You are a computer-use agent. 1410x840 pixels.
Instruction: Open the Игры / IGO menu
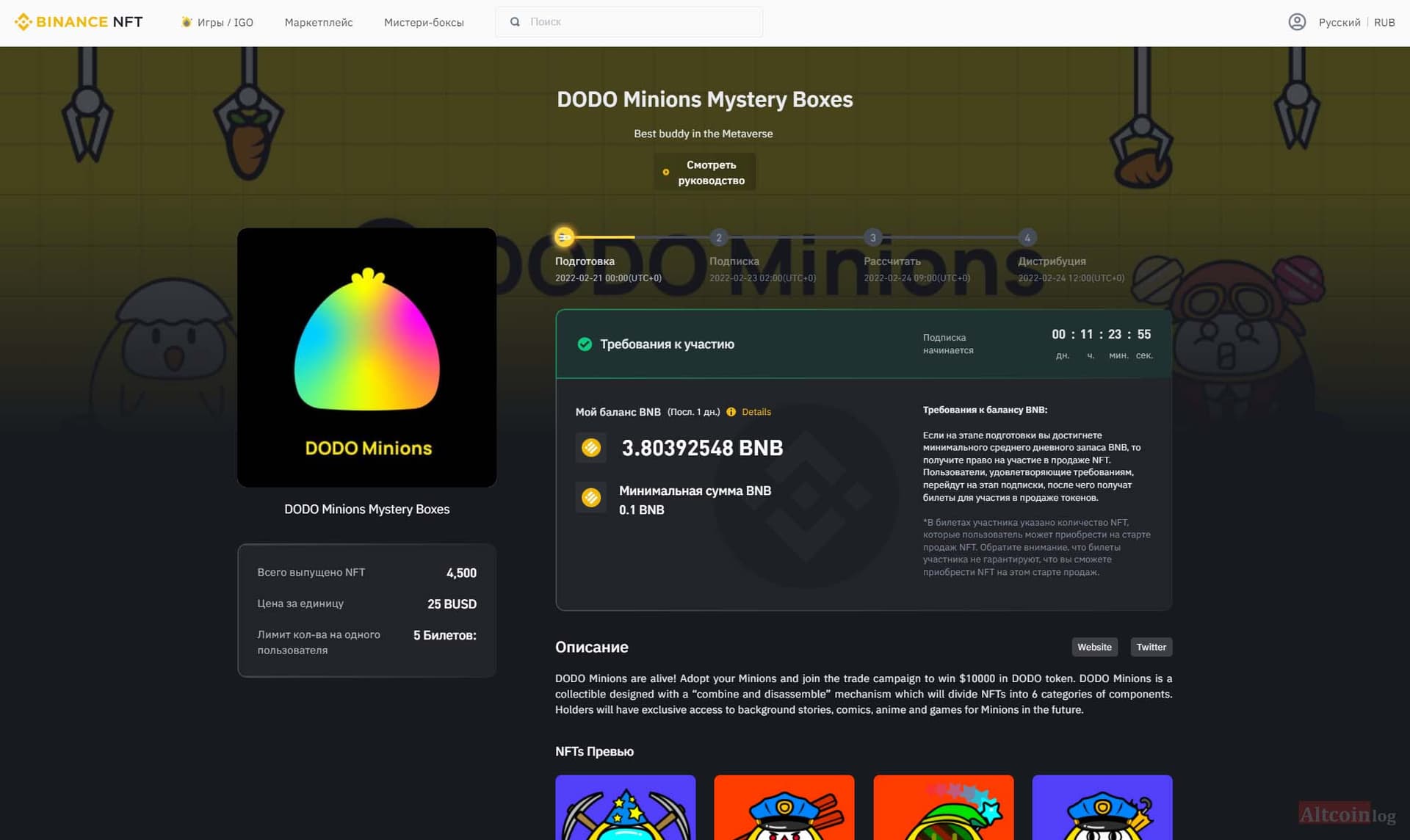point(217,22)
